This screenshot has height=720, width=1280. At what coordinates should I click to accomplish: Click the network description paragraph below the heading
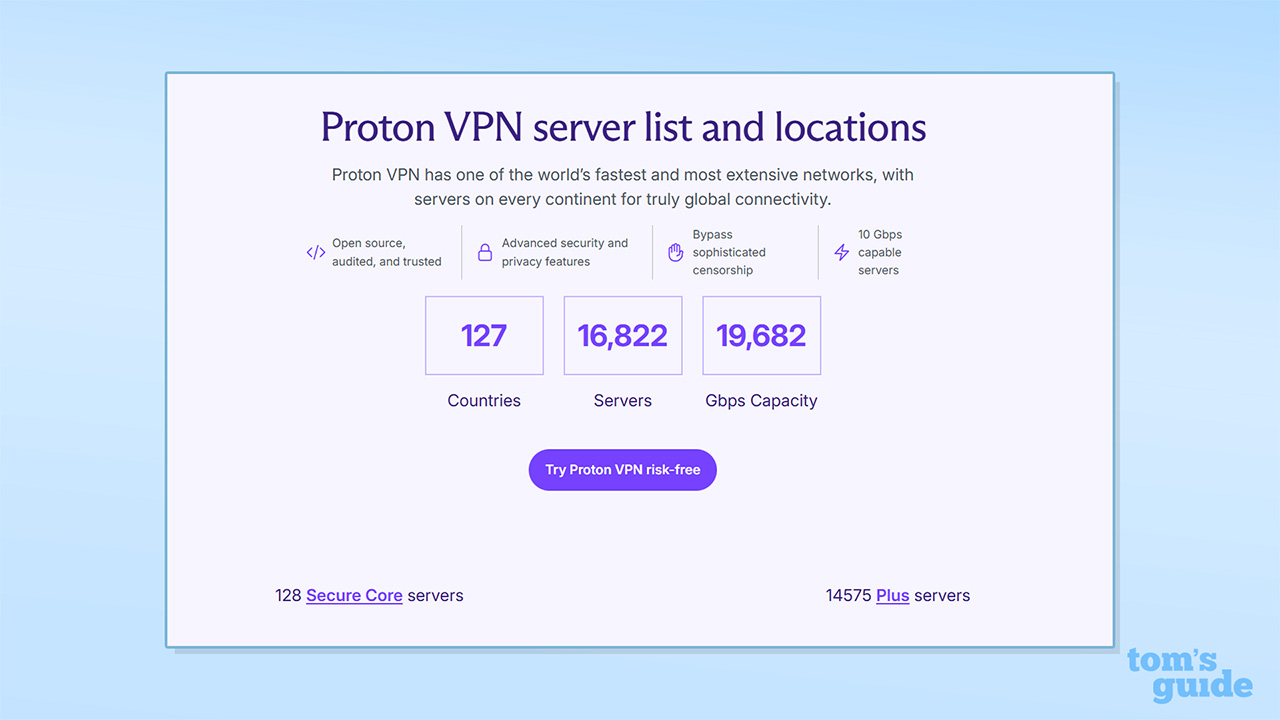click(623, 187)
